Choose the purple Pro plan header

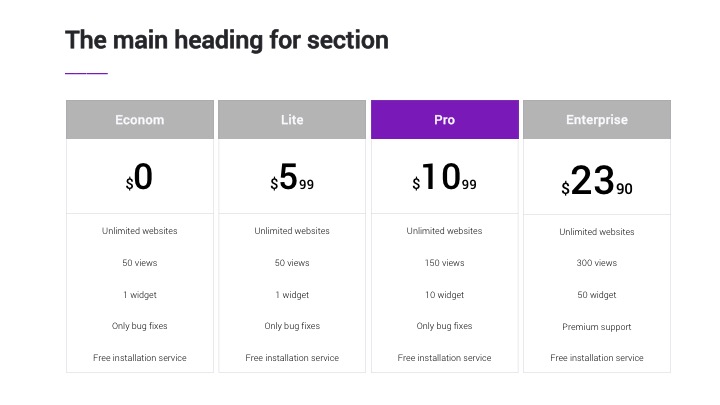click(445, 120)
